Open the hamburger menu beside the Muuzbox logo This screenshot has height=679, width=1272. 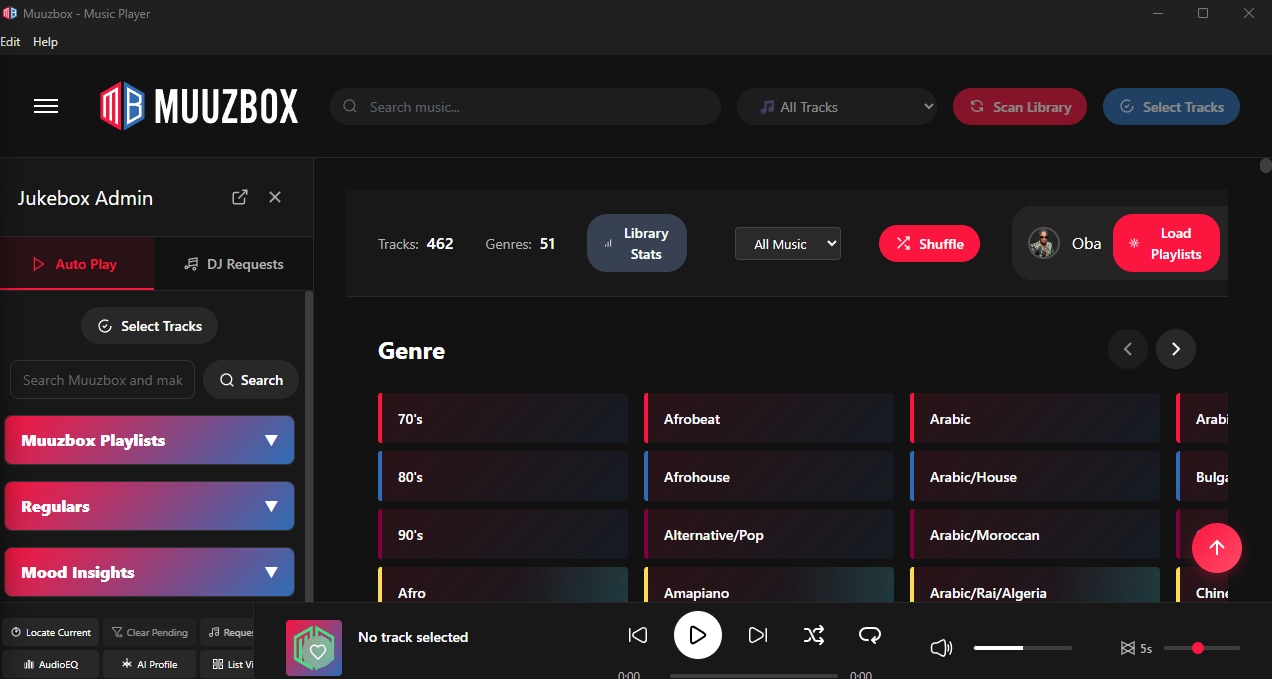click(46, 106)
